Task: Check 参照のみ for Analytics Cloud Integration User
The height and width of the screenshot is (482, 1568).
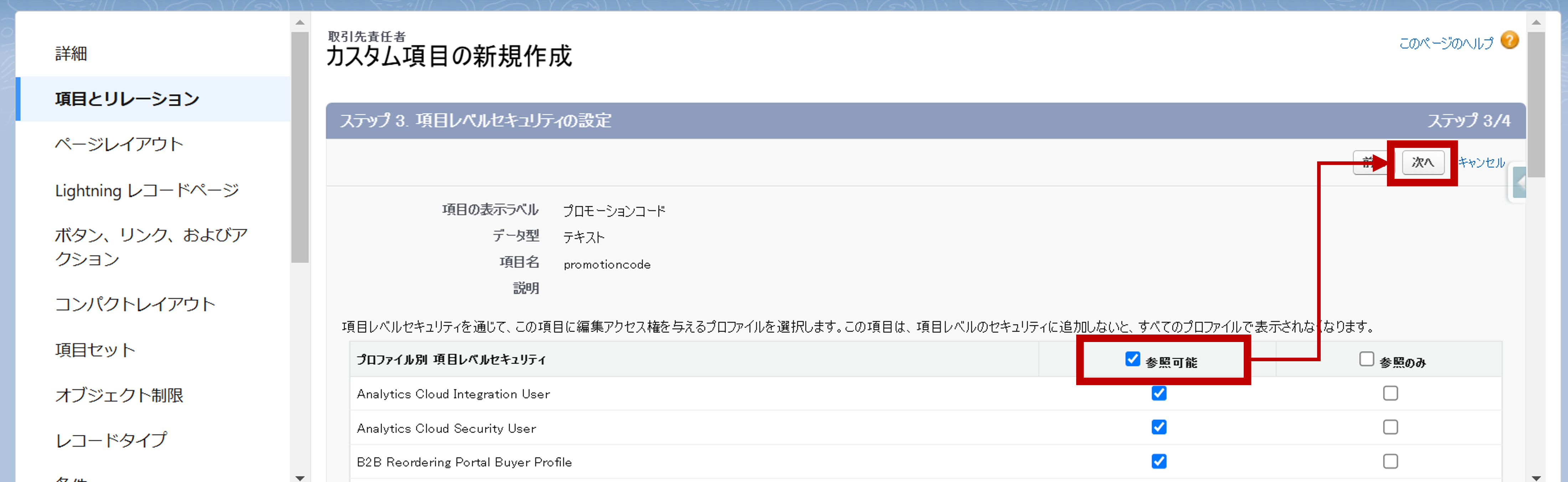Action: tap(1390, 393)
